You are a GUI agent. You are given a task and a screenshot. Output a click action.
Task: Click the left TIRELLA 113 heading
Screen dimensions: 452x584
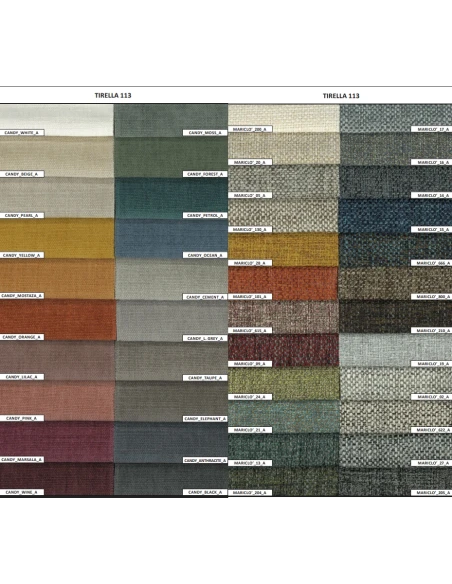coord(113,95)
